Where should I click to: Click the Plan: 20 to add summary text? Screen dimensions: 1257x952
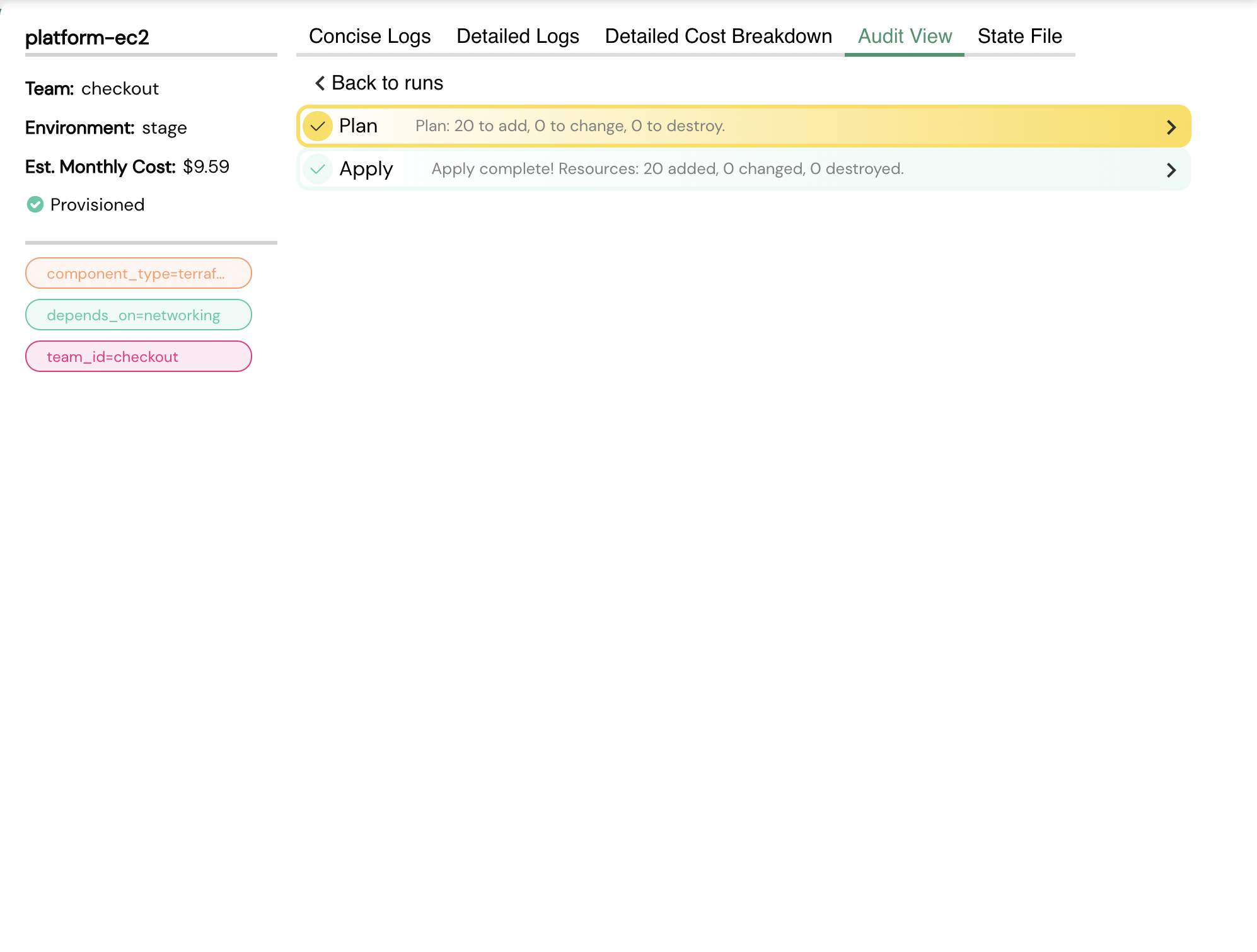pos(570,126)
